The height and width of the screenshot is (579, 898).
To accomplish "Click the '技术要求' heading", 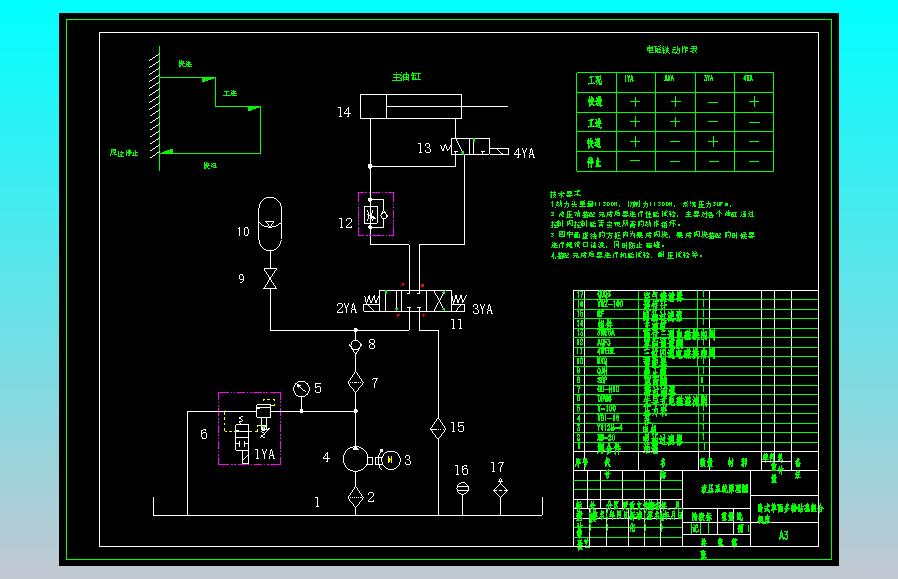I will pyautogui.click(x=565, y=194).
